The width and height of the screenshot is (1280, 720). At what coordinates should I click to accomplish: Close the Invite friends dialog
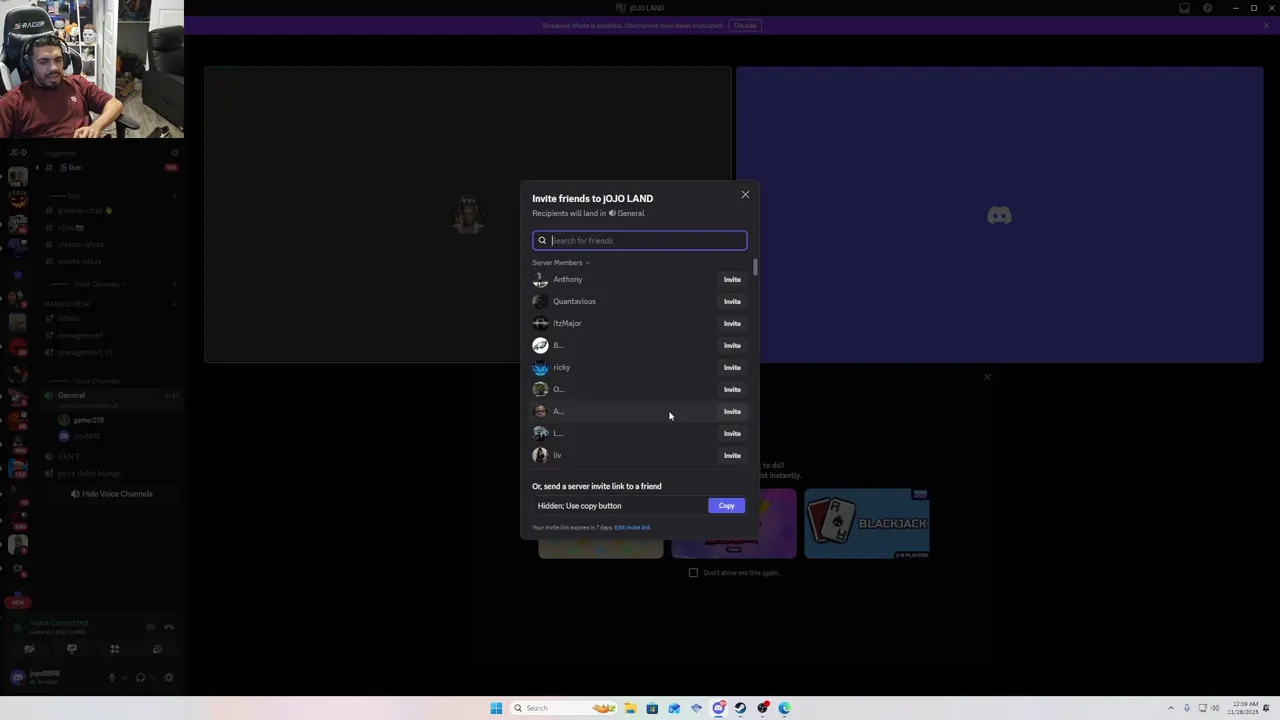(745, 194)
